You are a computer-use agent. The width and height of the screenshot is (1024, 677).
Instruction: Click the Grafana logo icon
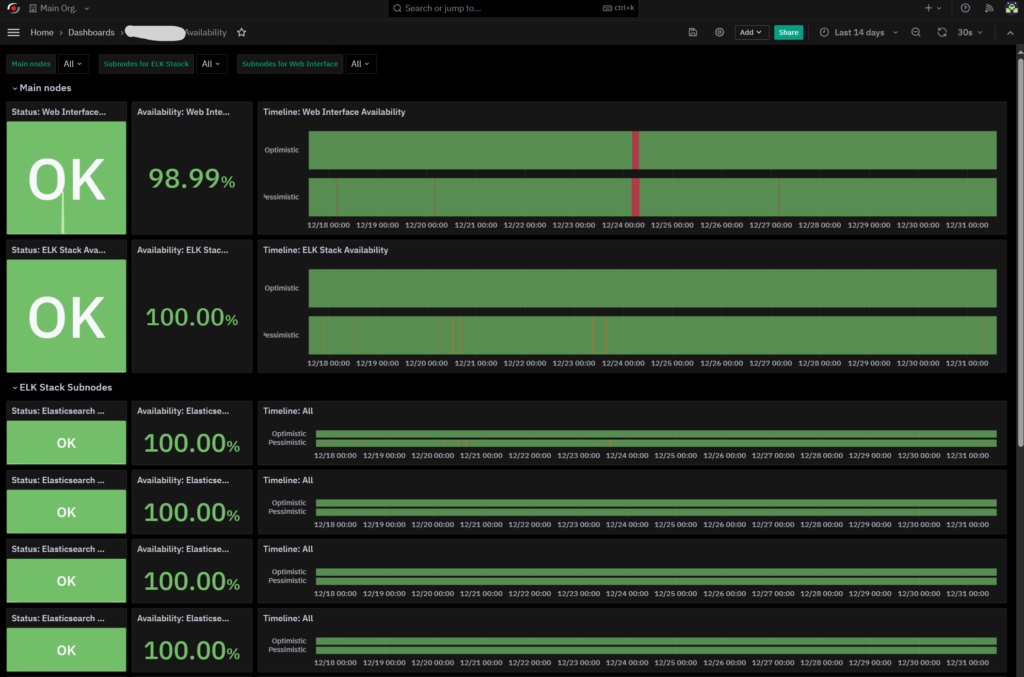pos(13,8)
